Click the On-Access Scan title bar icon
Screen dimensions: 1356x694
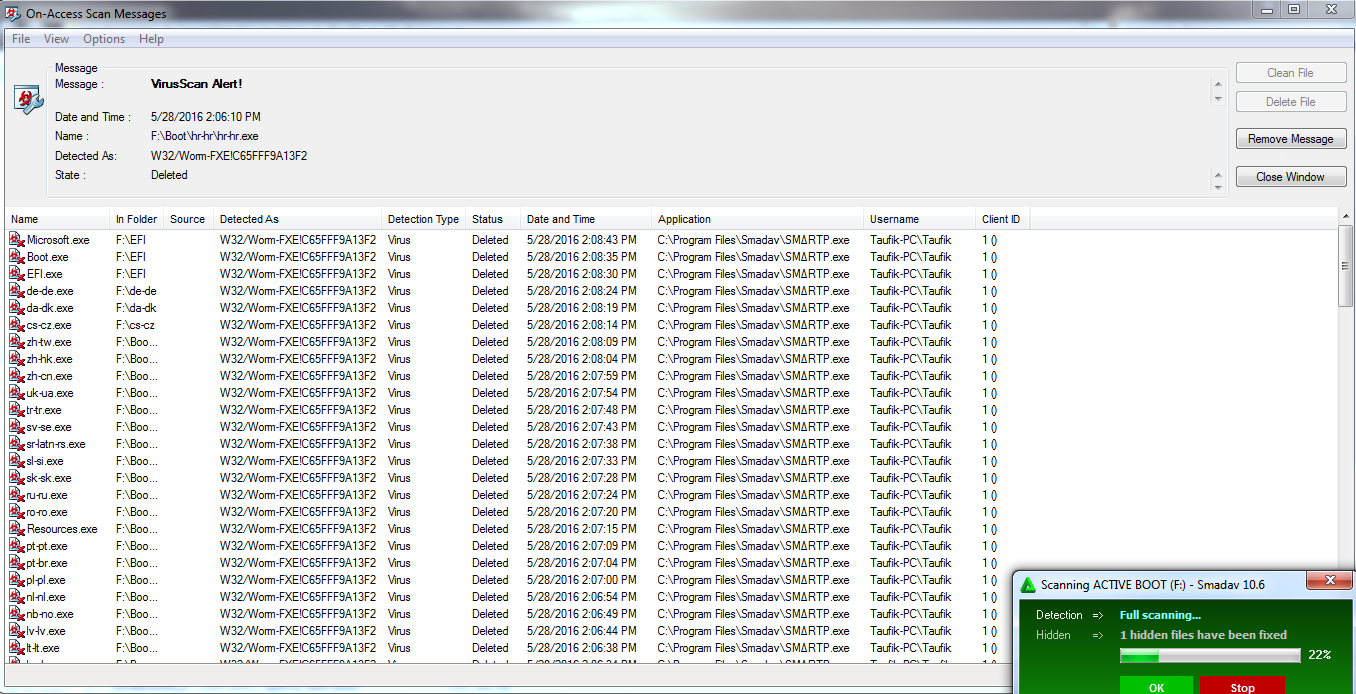[10, 13]
